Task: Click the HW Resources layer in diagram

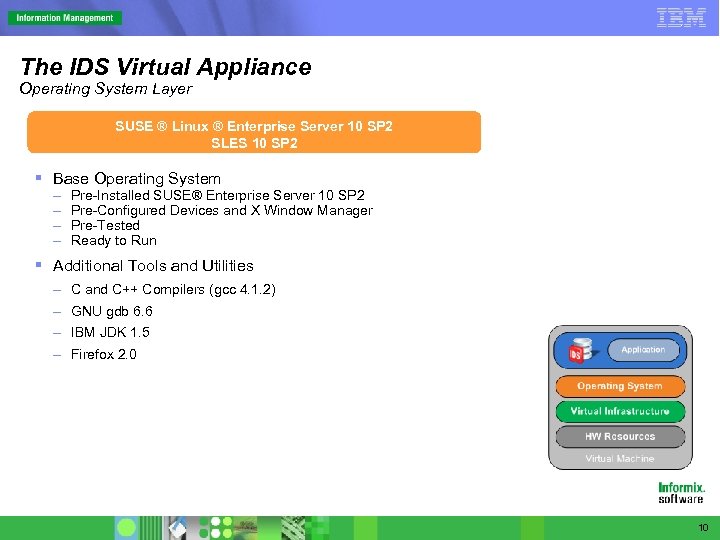Action: point(620,437)
